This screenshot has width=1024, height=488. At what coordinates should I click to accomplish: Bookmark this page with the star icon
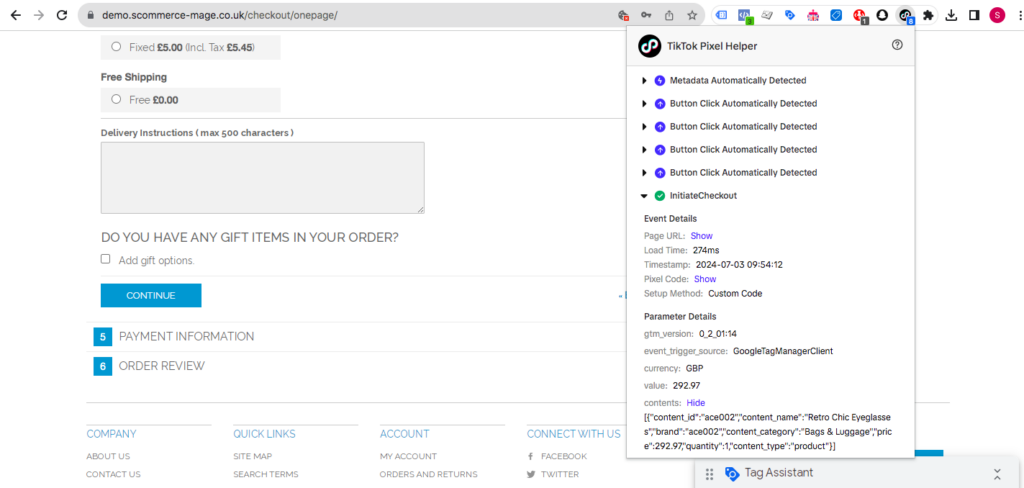pyautogui.click(x=692, y=15)
